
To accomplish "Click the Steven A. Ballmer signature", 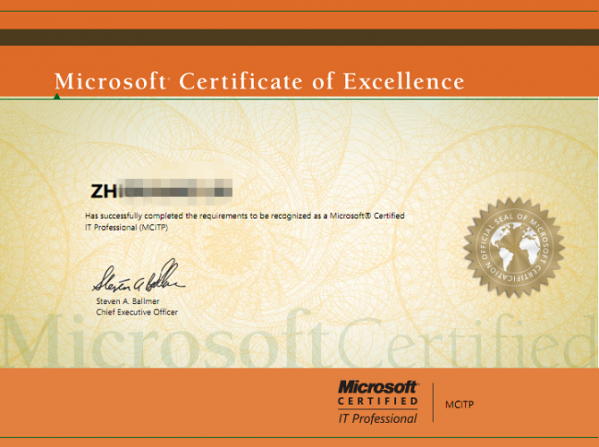I will pos(139,277).
